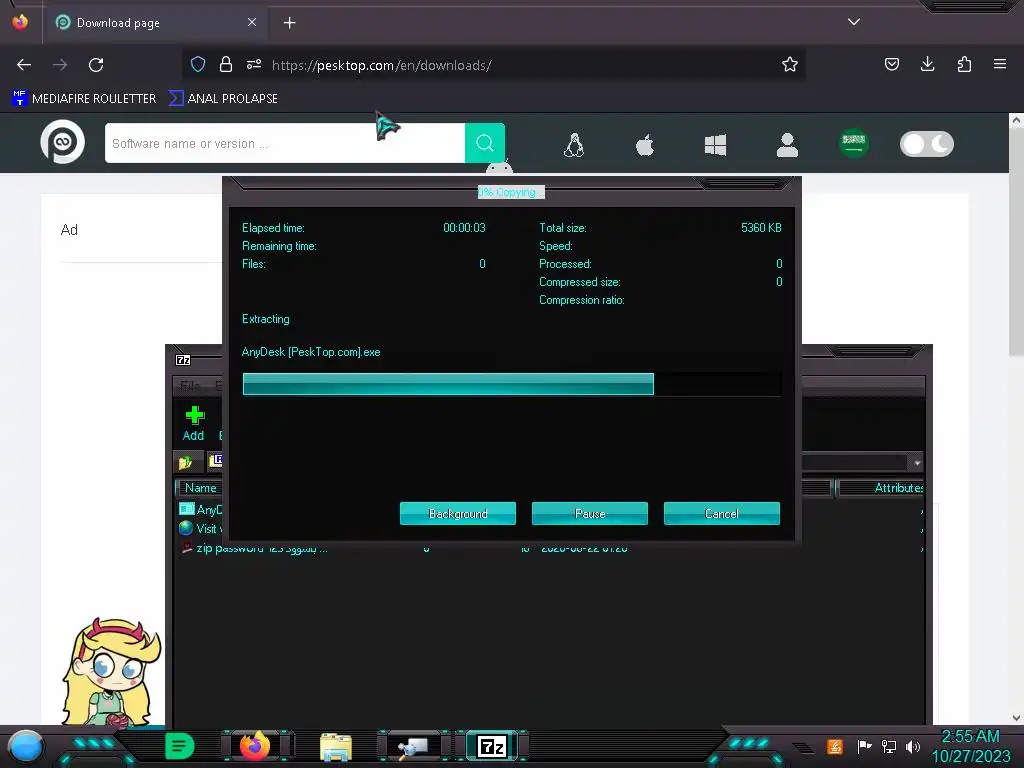This screenshot has height=768, width=1024.
Task: Select the Download page tab
Action: click(x=156, y=23)
